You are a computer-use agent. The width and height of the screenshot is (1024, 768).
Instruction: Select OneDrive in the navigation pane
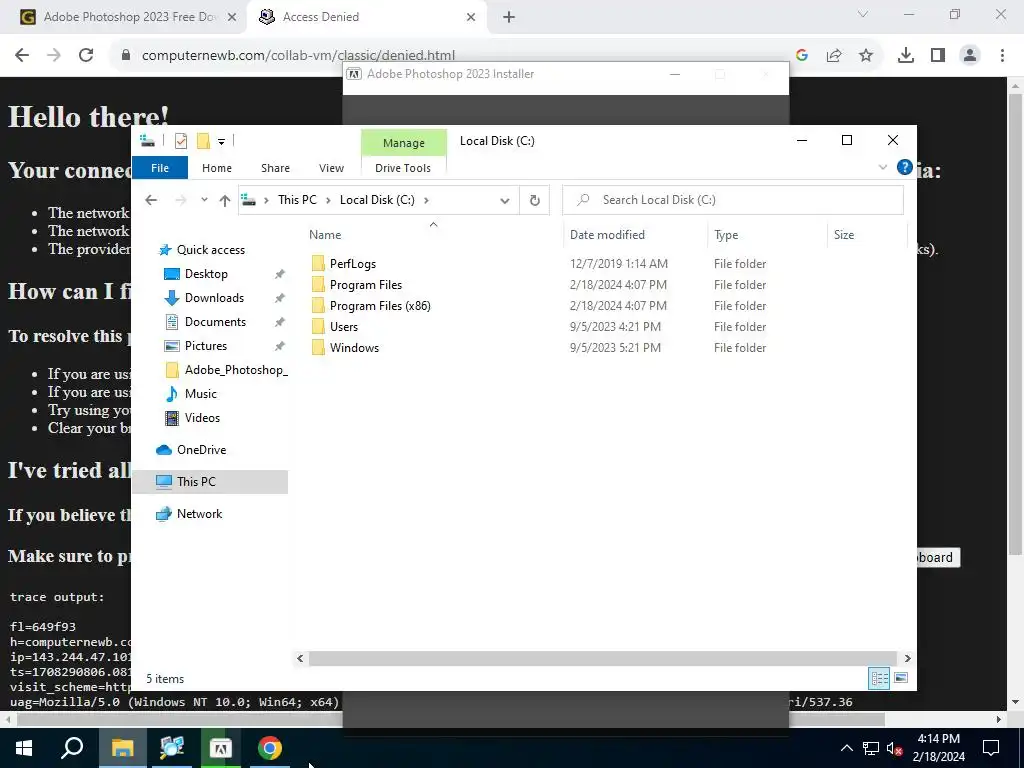tap(201, 450)
